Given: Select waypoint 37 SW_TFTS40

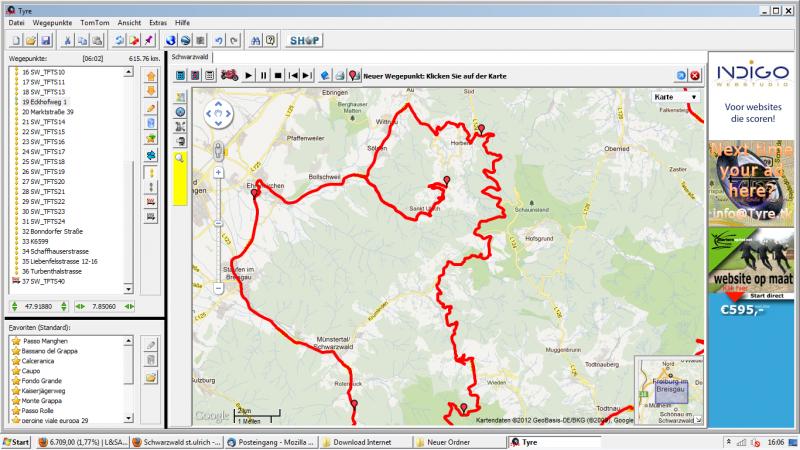Looking at the screenshot, I should [x=43, y=281].
